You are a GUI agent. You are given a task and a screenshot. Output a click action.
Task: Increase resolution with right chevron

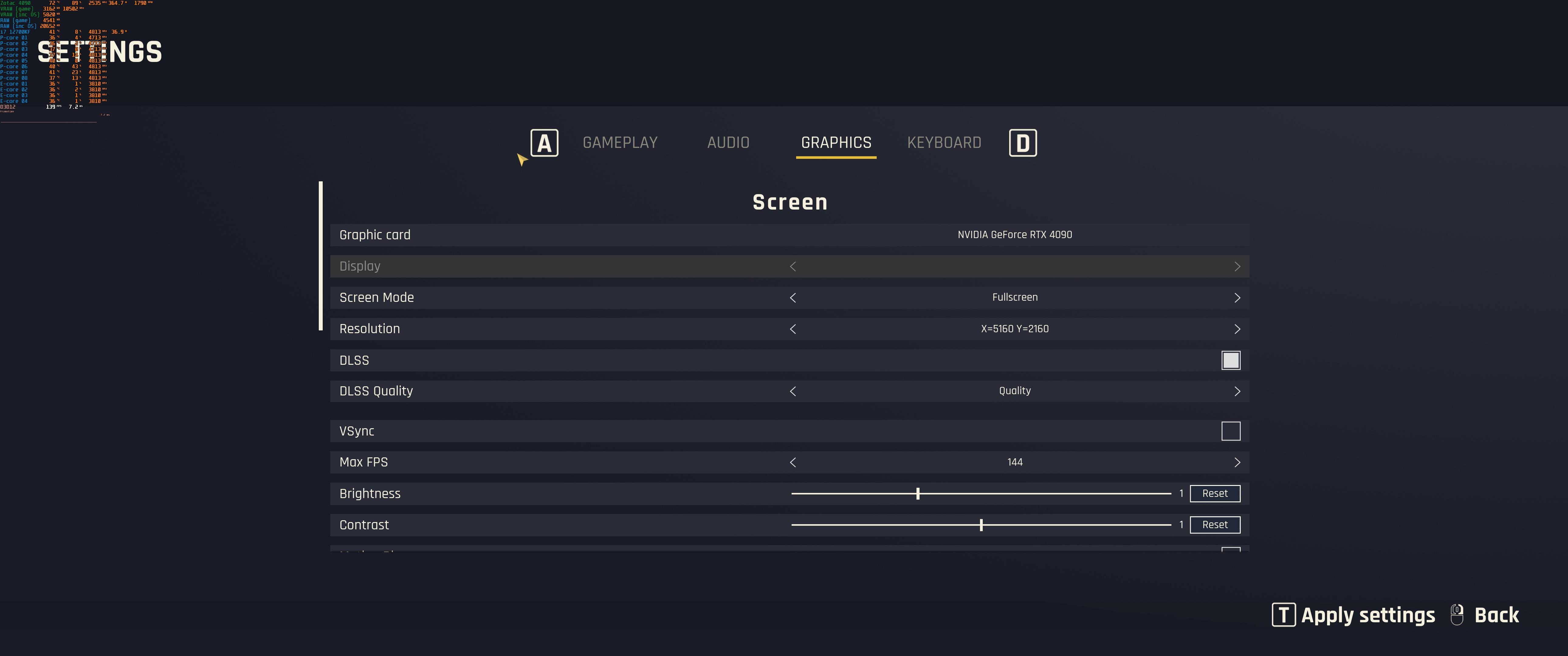[x=1237, y=329]
